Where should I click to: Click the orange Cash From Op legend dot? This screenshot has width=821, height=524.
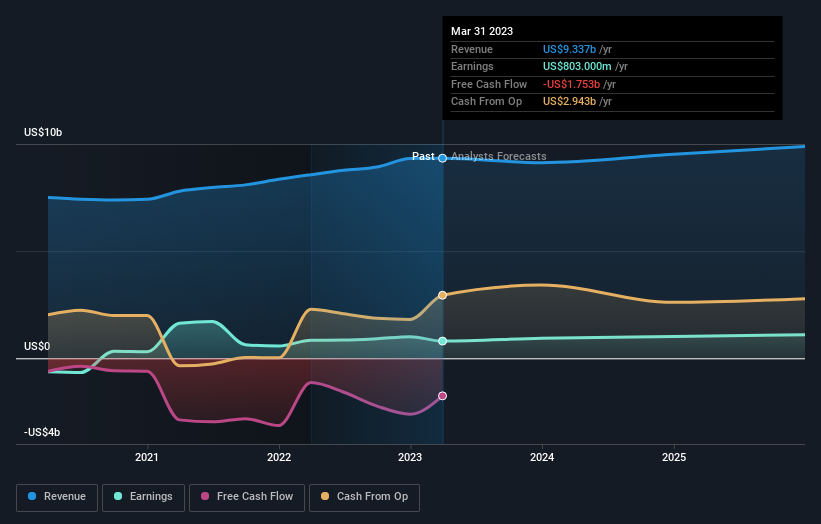coord(325,496)
